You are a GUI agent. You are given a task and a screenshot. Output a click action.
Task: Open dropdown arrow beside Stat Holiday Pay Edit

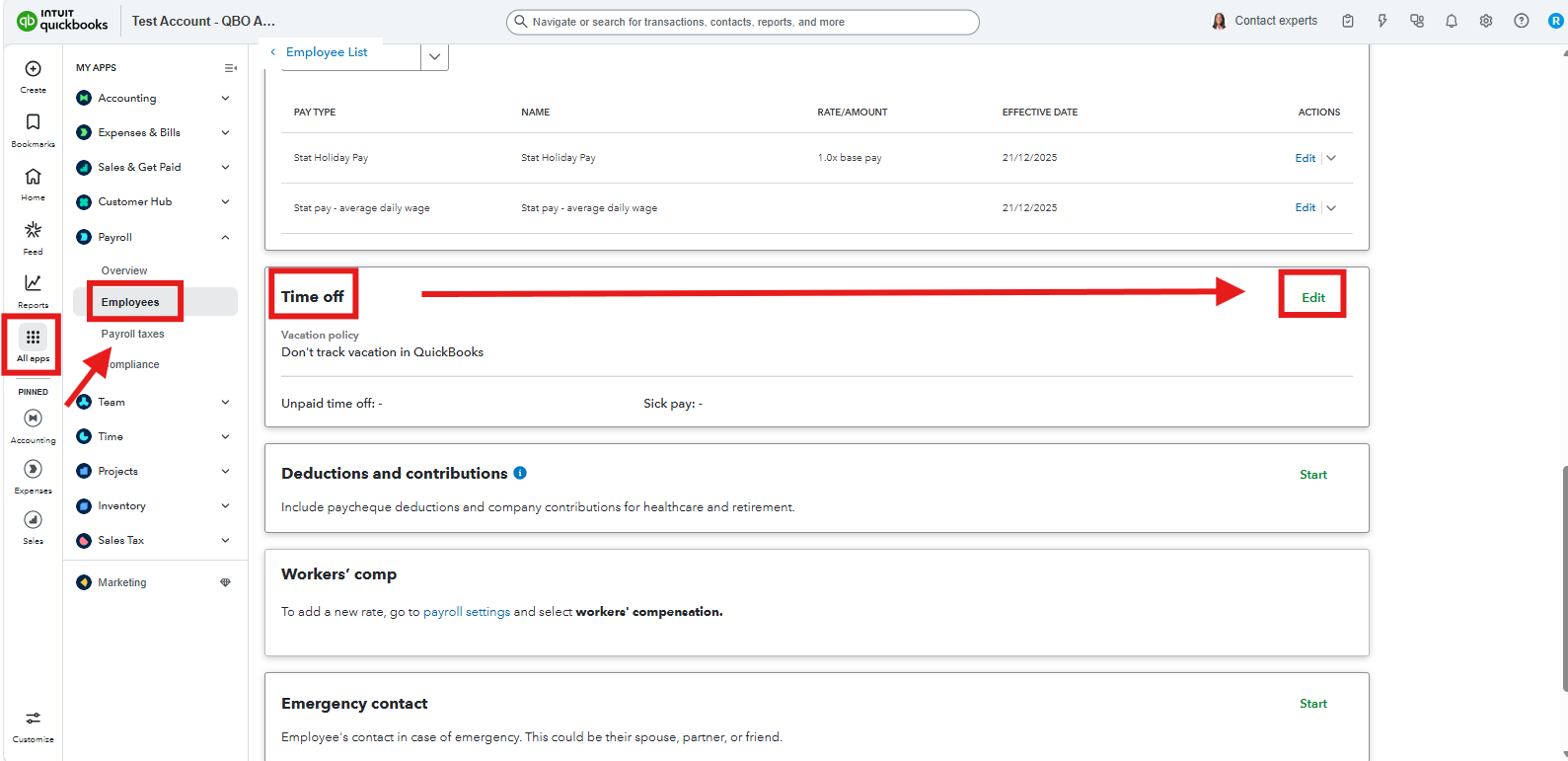1331,158
